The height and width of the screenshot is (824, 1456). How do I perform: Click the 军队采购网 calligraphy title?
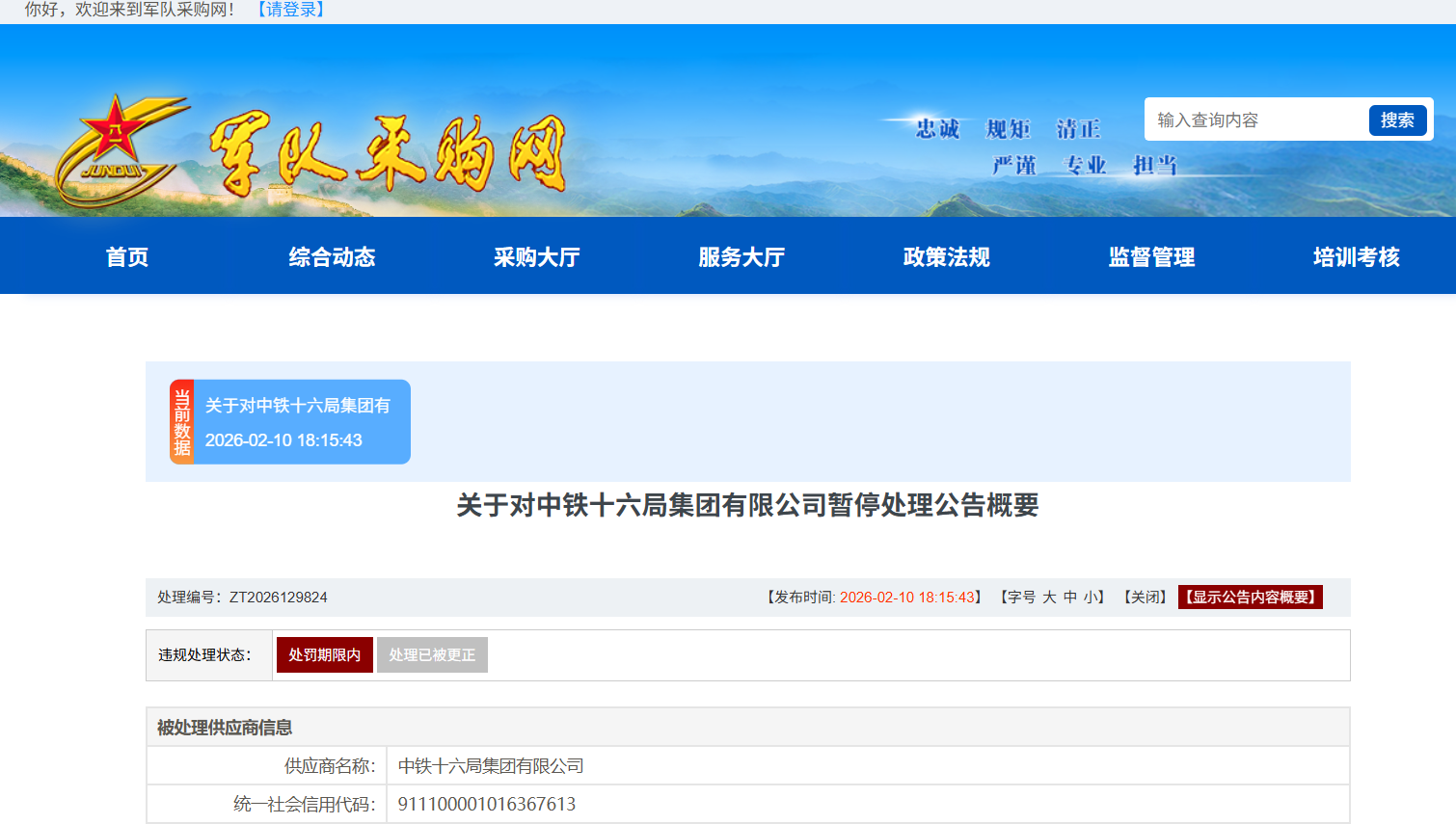[388, 154]
